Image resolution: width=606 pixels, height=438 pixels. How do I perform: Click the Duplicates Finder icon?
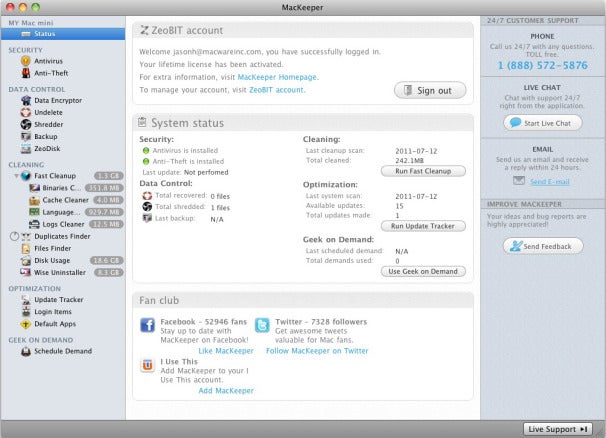pos(26,236)
